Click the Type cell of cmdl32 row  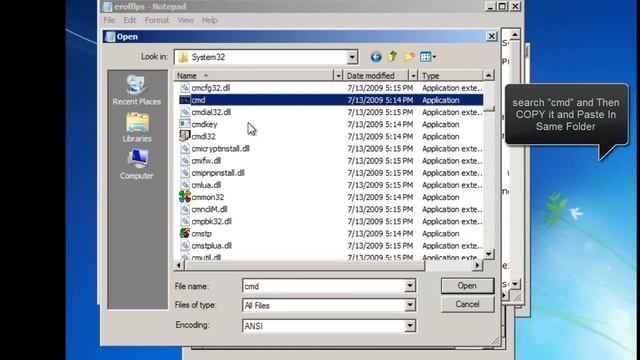(x=440, y=136)
